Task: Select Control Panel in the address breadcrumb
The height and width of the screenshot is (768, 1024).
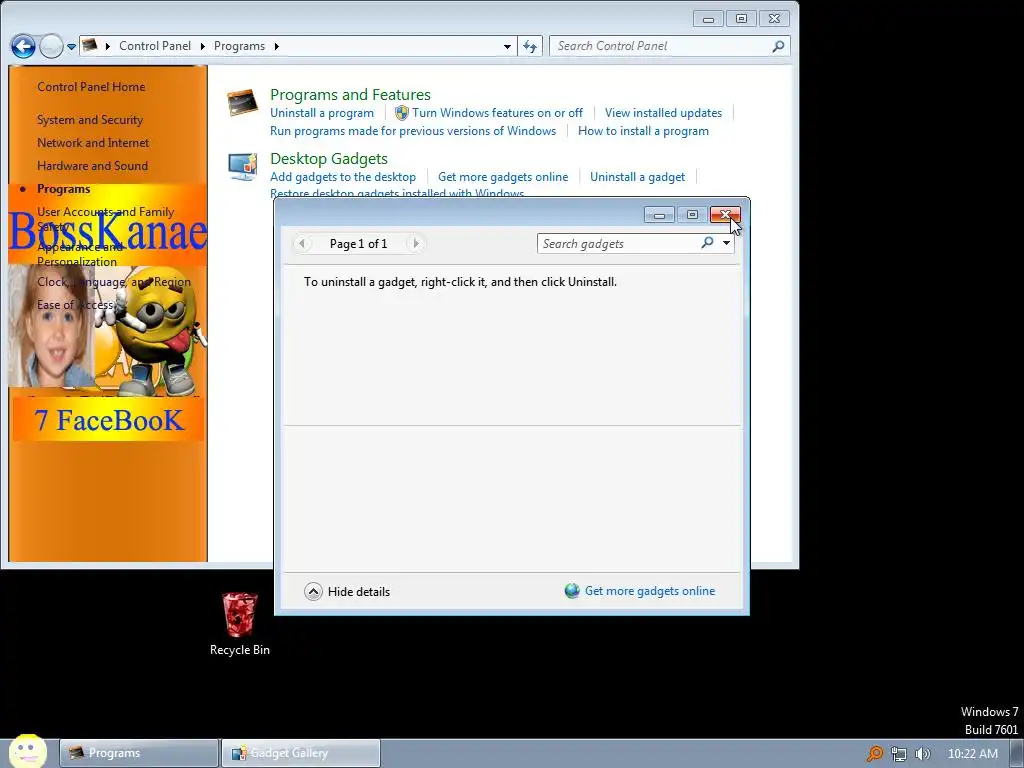Action: tap(155, 46)
